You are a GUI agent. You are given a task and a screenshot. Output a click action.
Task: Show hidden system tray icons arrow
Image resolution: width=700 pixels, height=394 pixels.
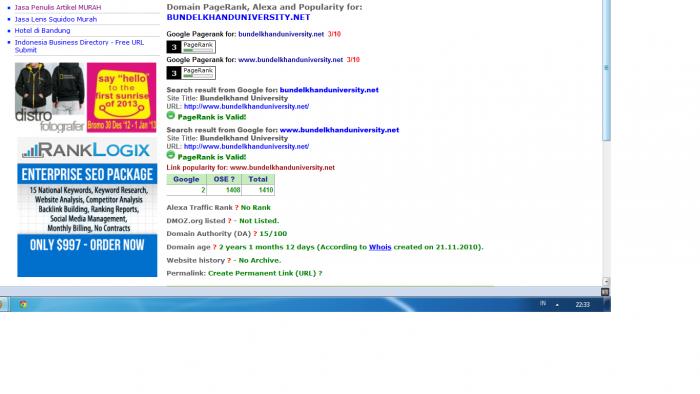pyautogui.click(x=557, y=305)
